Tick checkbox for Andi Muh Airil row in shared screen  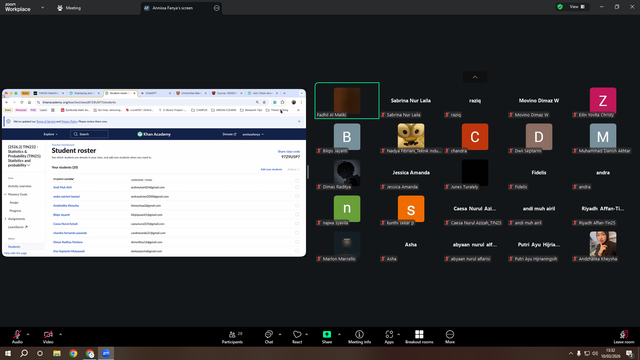297,187
